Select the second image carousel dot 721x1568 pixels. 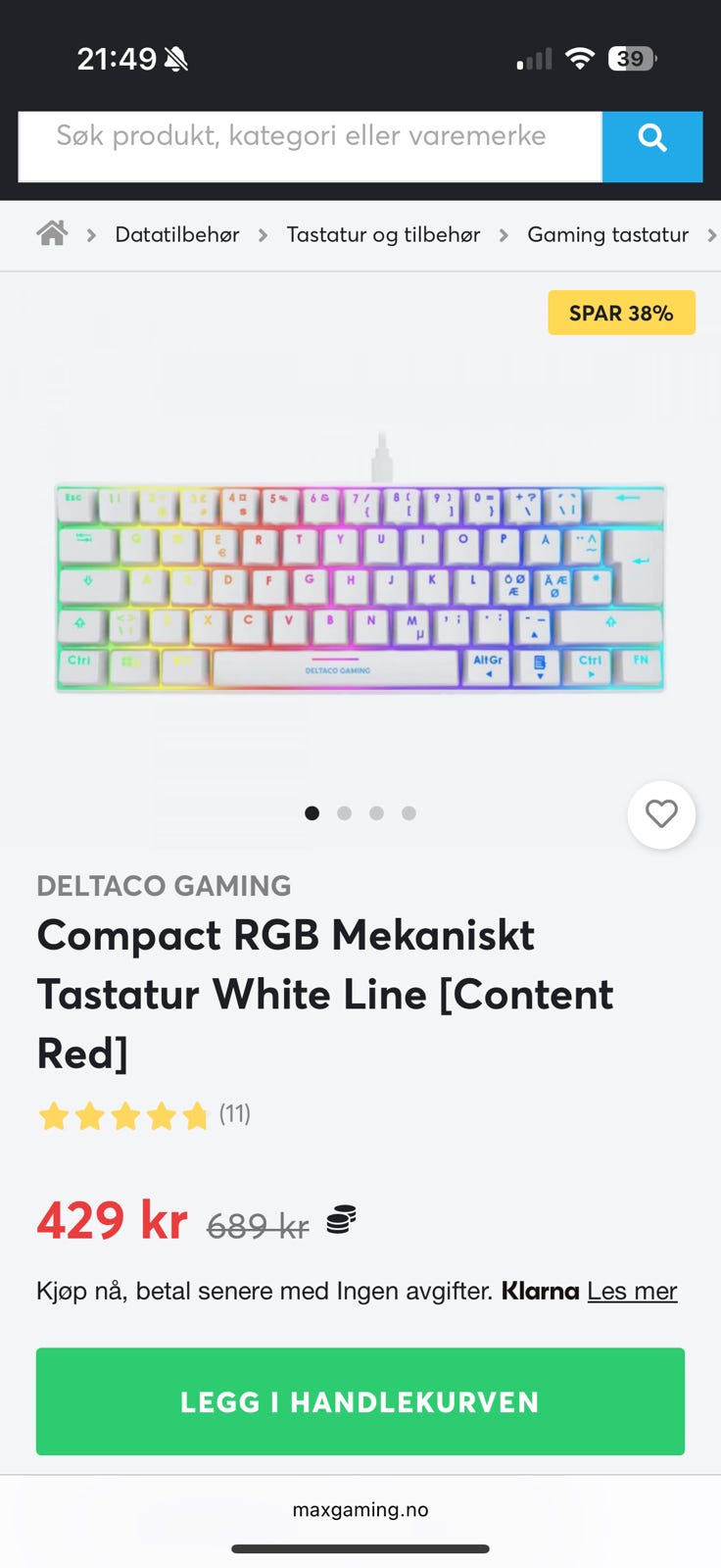pyautogui.click(x=344, y=812)
